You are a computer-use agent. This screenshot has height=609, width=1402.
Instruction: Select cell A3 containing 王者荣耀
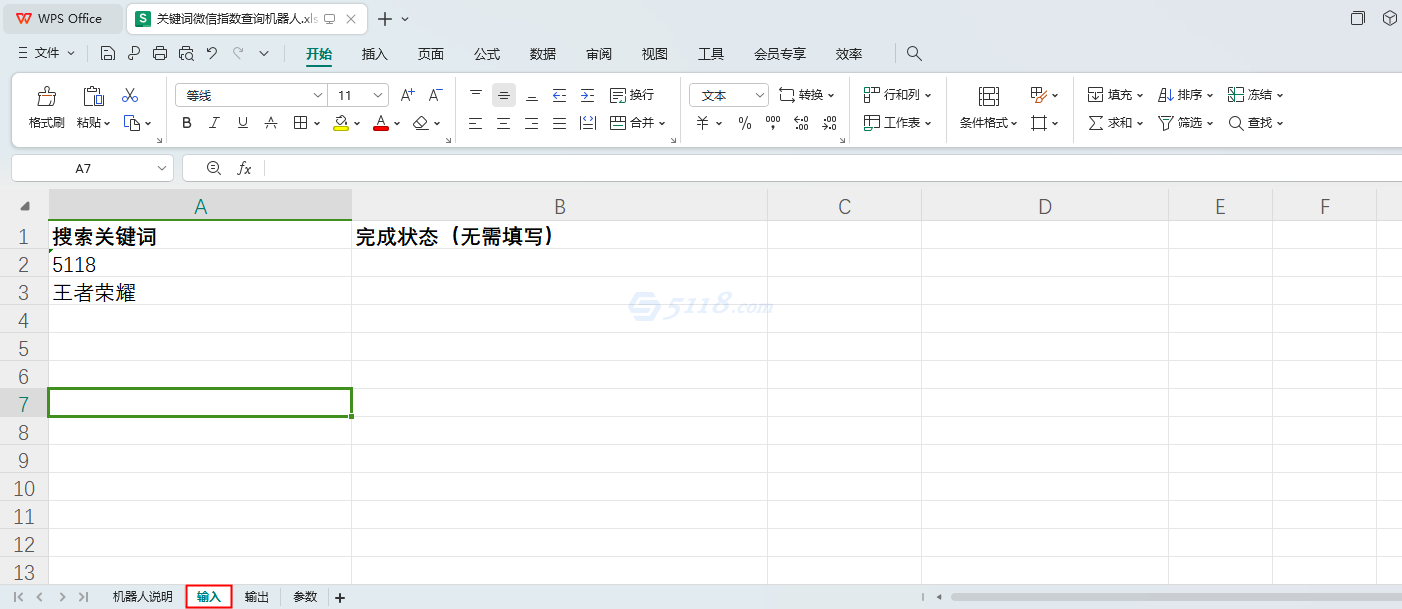(200, 293)
